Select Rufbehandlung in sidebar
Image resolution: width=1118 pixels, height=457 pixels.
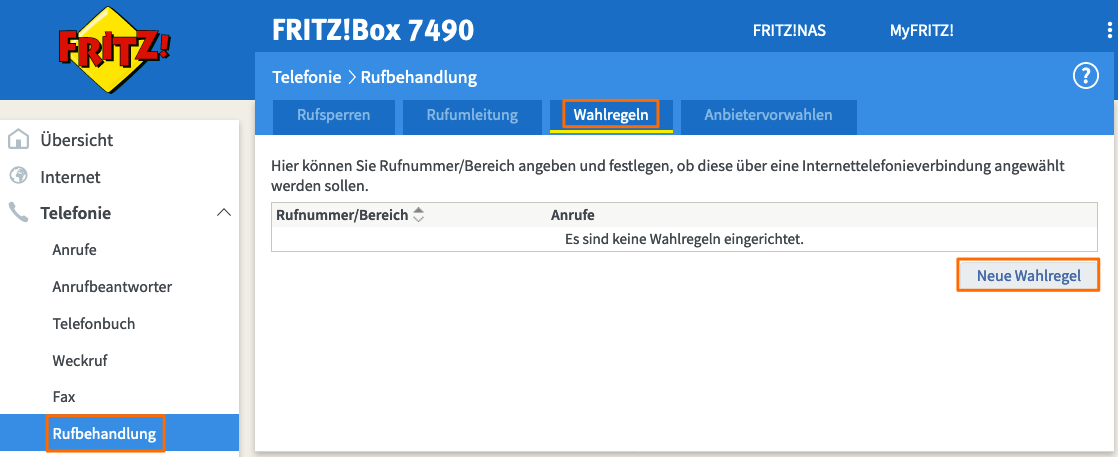tap(104, 433)
